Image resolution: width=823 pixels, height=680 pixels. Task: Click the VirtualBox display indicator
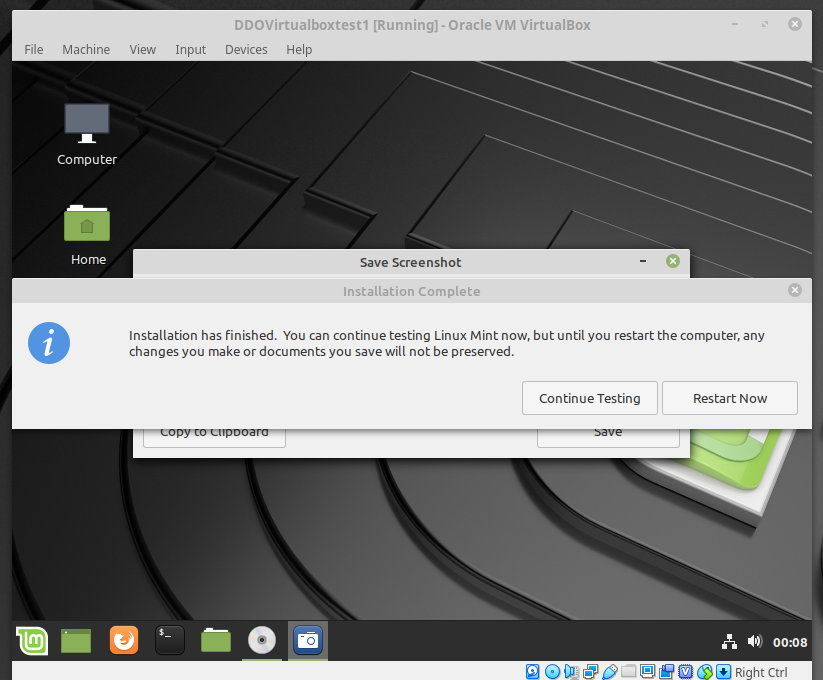coord(648,671)
